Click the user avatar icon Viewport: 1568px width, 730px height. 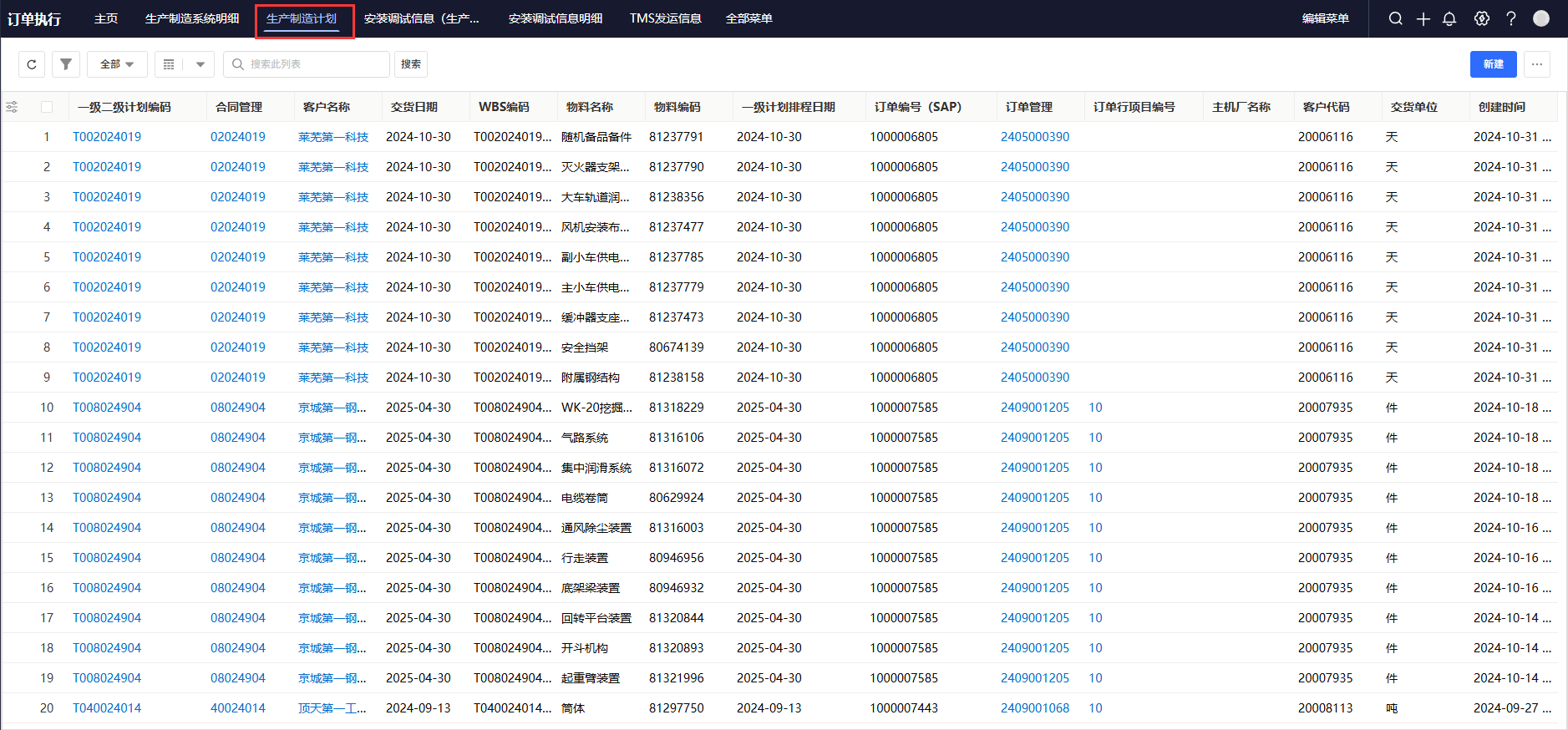[1541, 18]
